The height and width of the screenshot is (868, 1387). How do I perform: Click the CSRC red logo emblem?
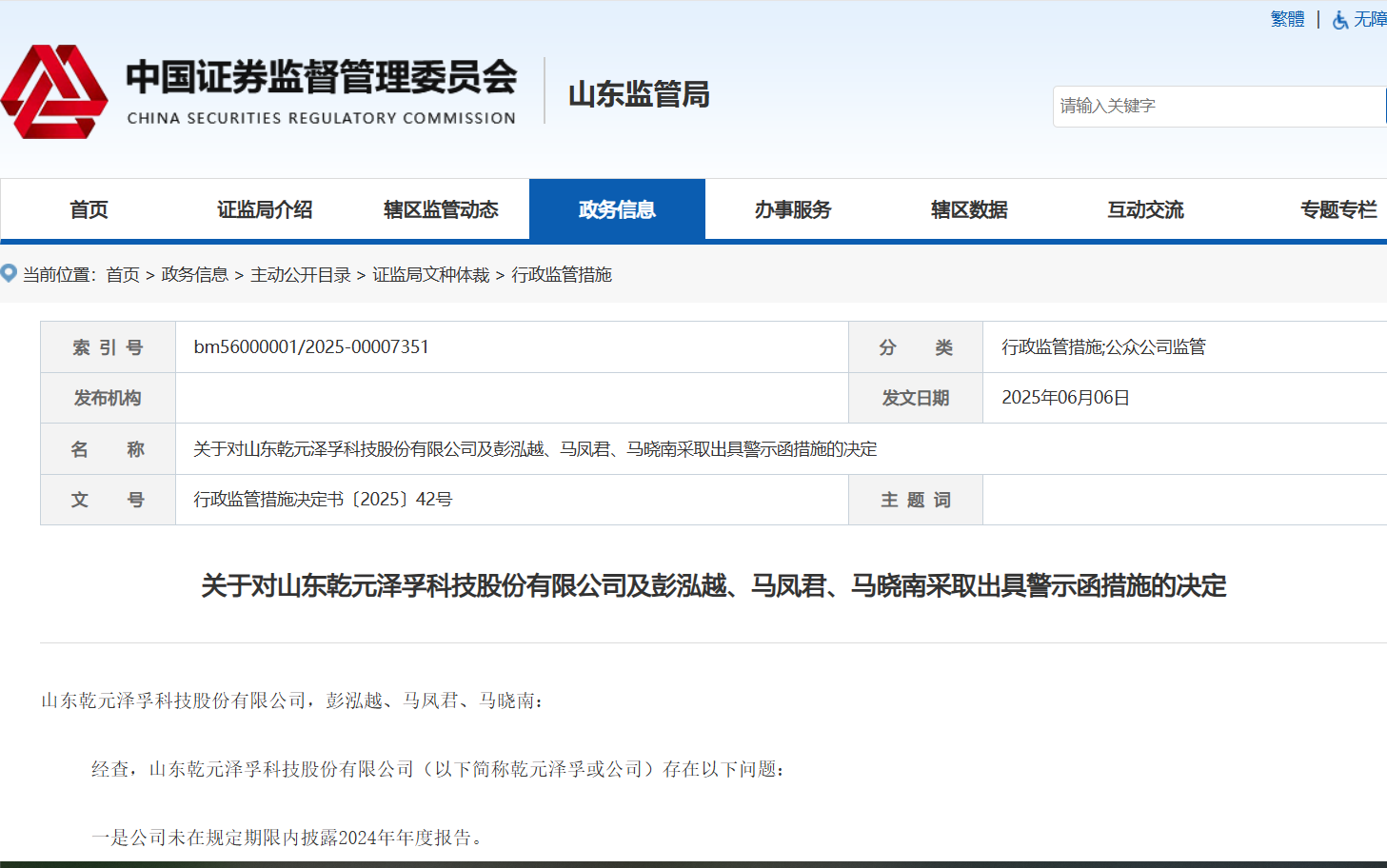tap(54, 91)
